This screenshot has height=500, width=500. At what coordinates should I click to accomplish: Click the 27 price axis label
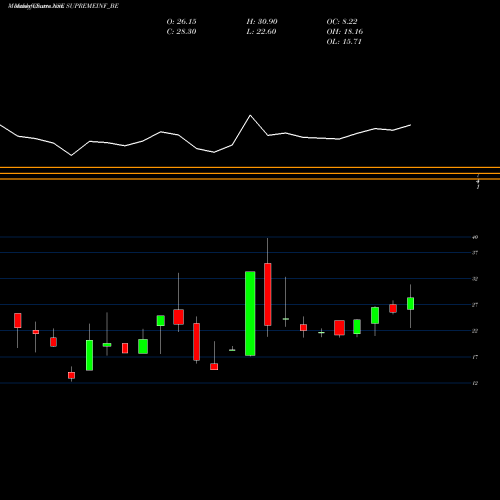[x=475, y=305]
